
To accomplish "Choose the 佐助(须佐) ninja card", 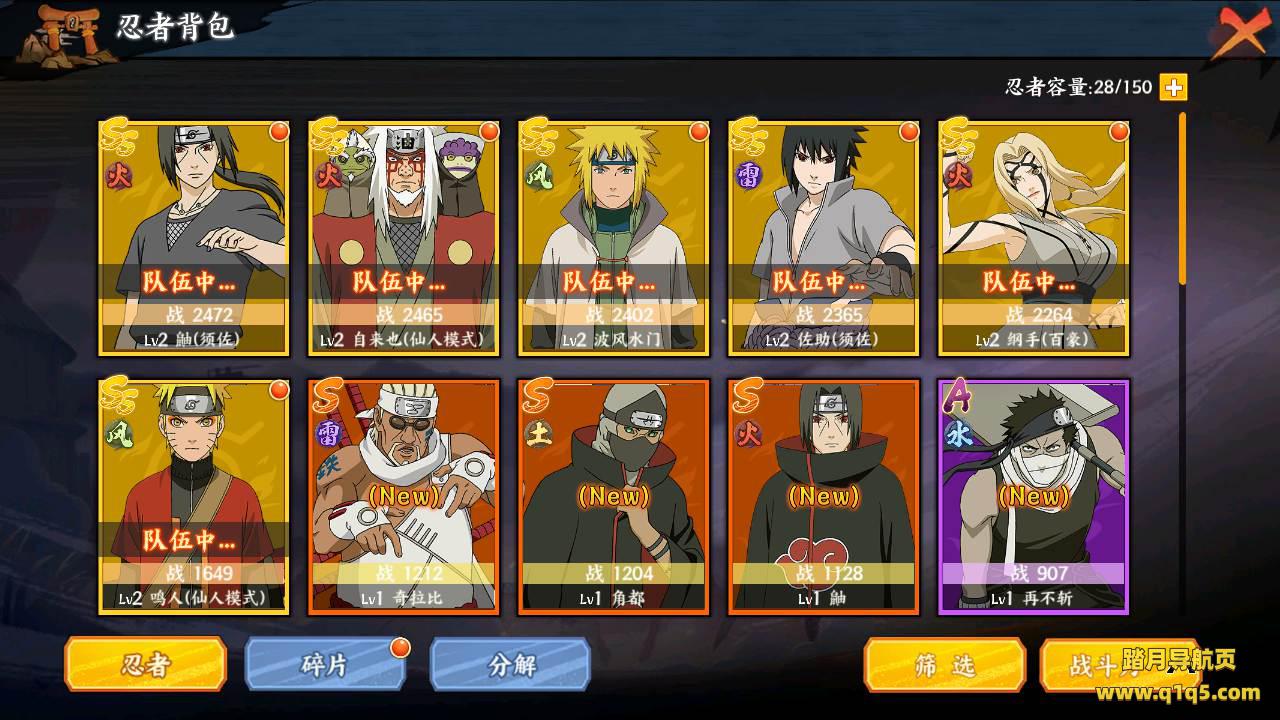I will [824, 238].
